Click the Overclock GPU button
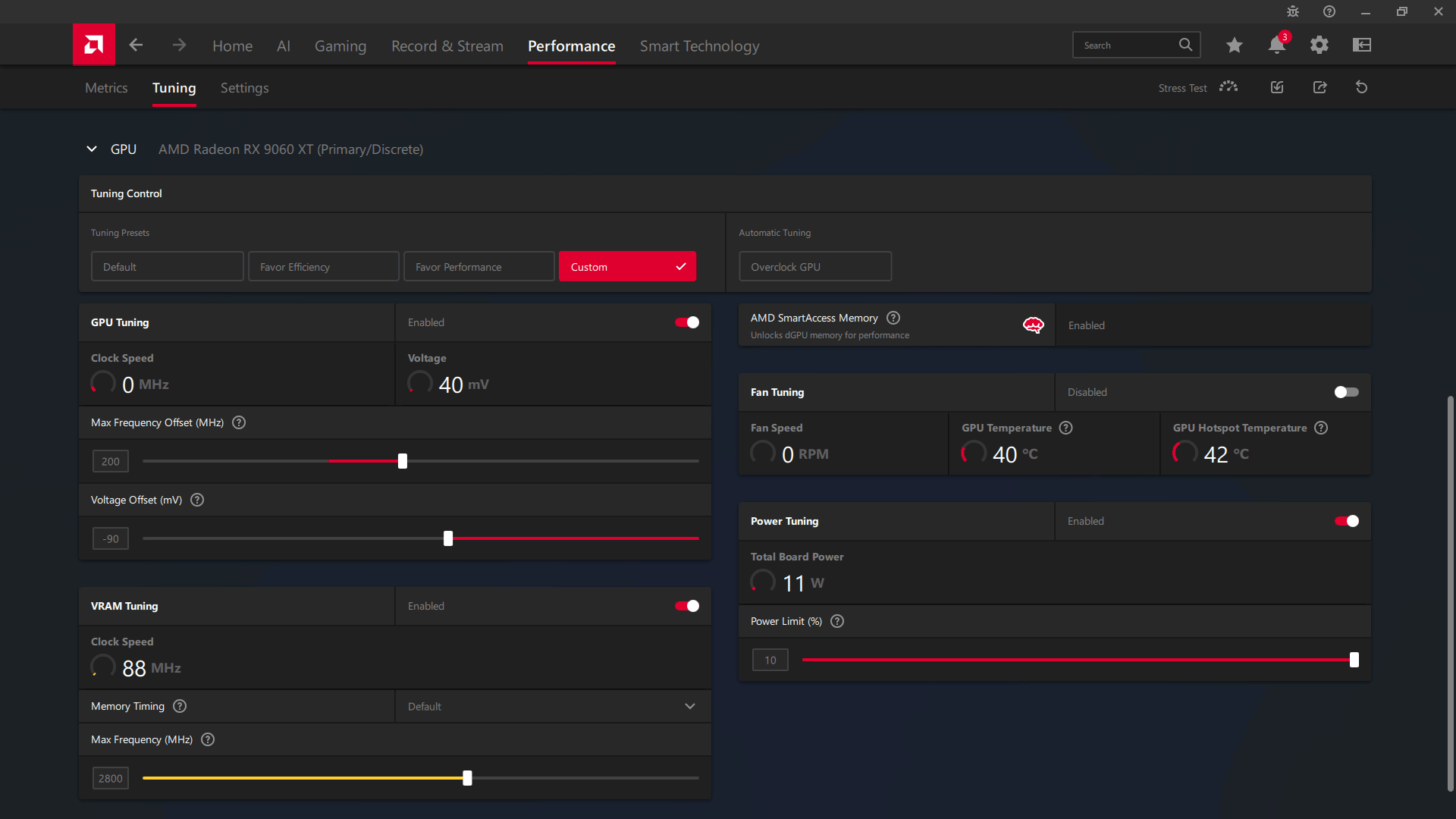This screenshot has height=819, width=1456. tap(814, 267)
